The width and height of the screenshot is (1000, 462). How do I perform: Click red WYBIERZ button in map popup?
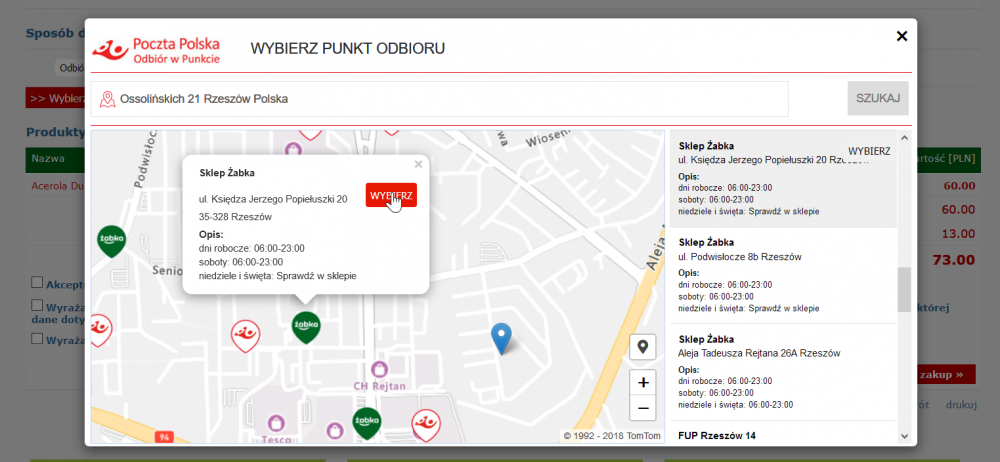[391, 195]
